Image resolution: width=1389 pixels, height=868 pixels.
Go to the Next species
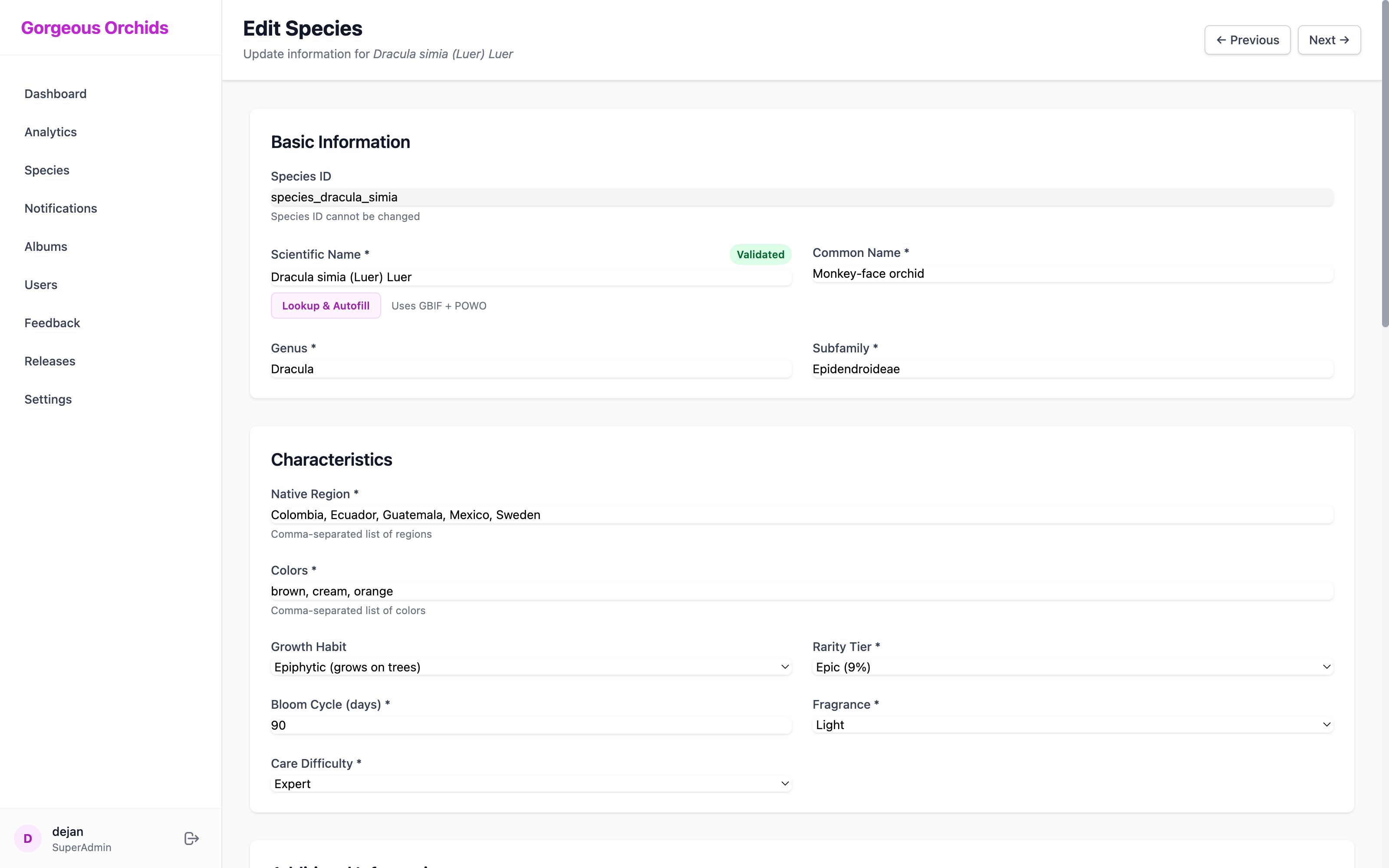[x=1329, y=39]
